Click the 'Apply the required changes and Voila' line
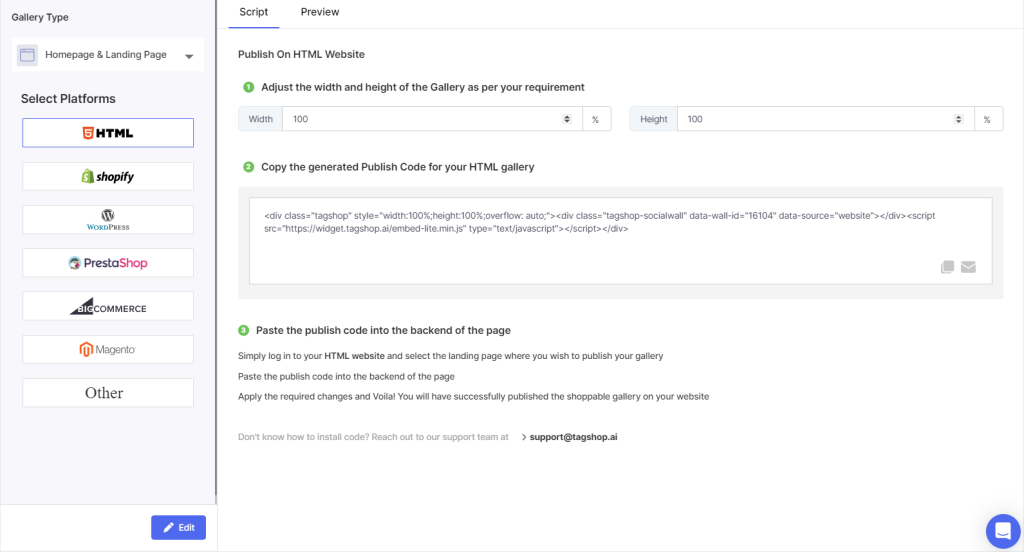This screenshot has width=1024, height=552. tap(473, 397)
